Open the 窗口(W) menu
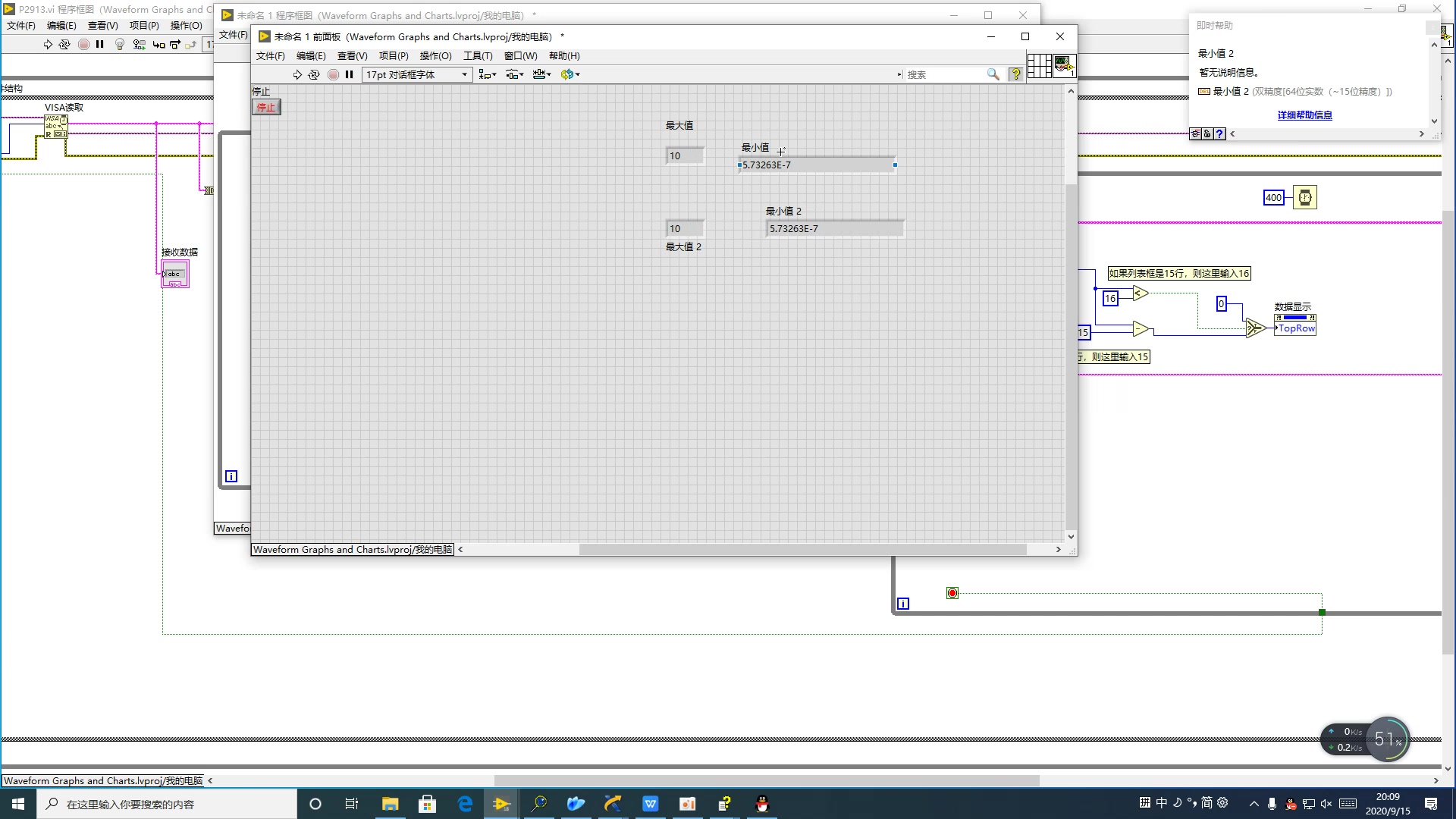Screen dimensions: 1456x819 (520, 56)
